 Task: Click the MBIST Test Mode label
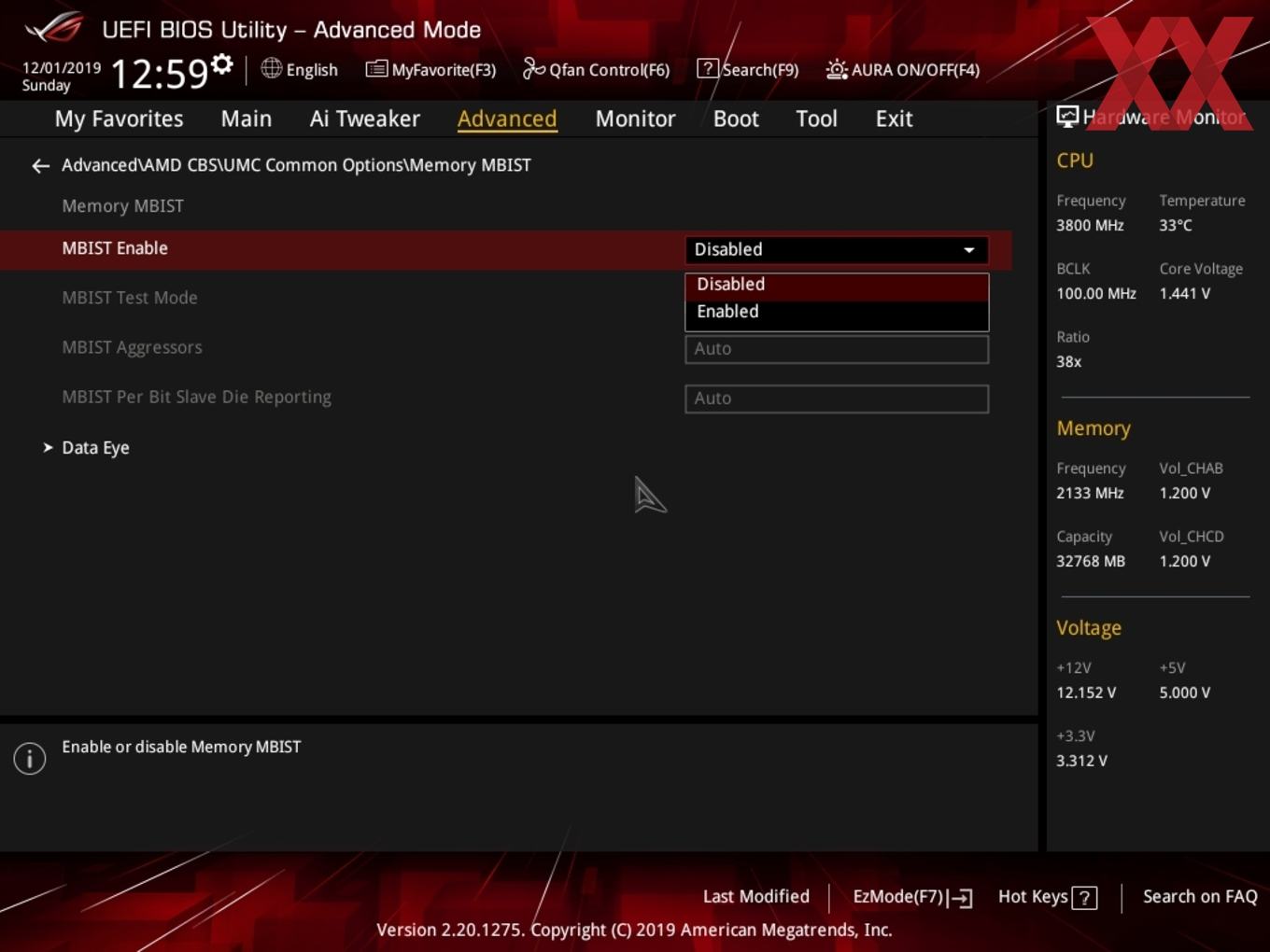(x=130, y=298)
